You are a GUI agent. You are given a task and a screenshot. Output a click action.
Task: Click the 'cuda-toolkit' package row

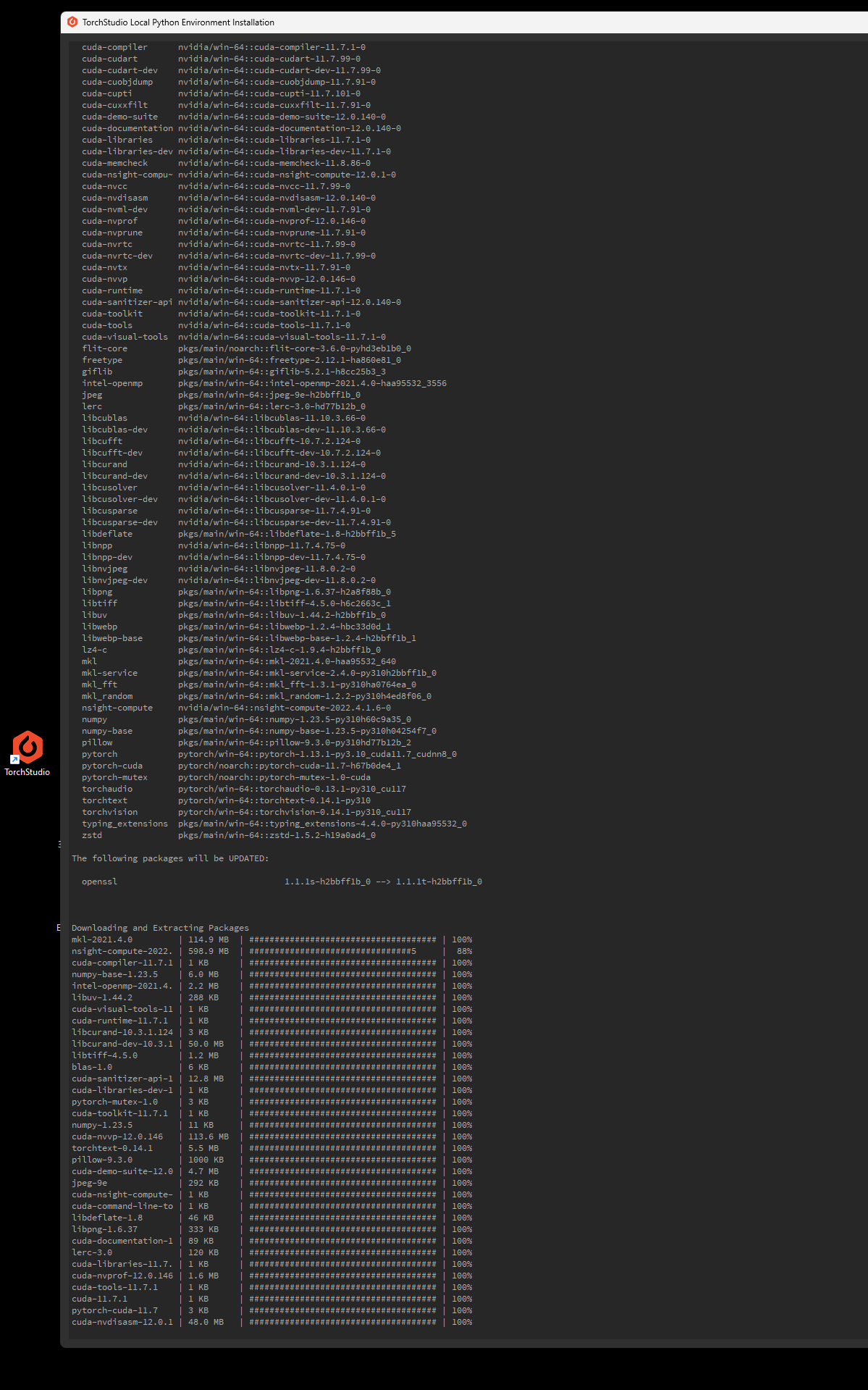pos(221,314)
